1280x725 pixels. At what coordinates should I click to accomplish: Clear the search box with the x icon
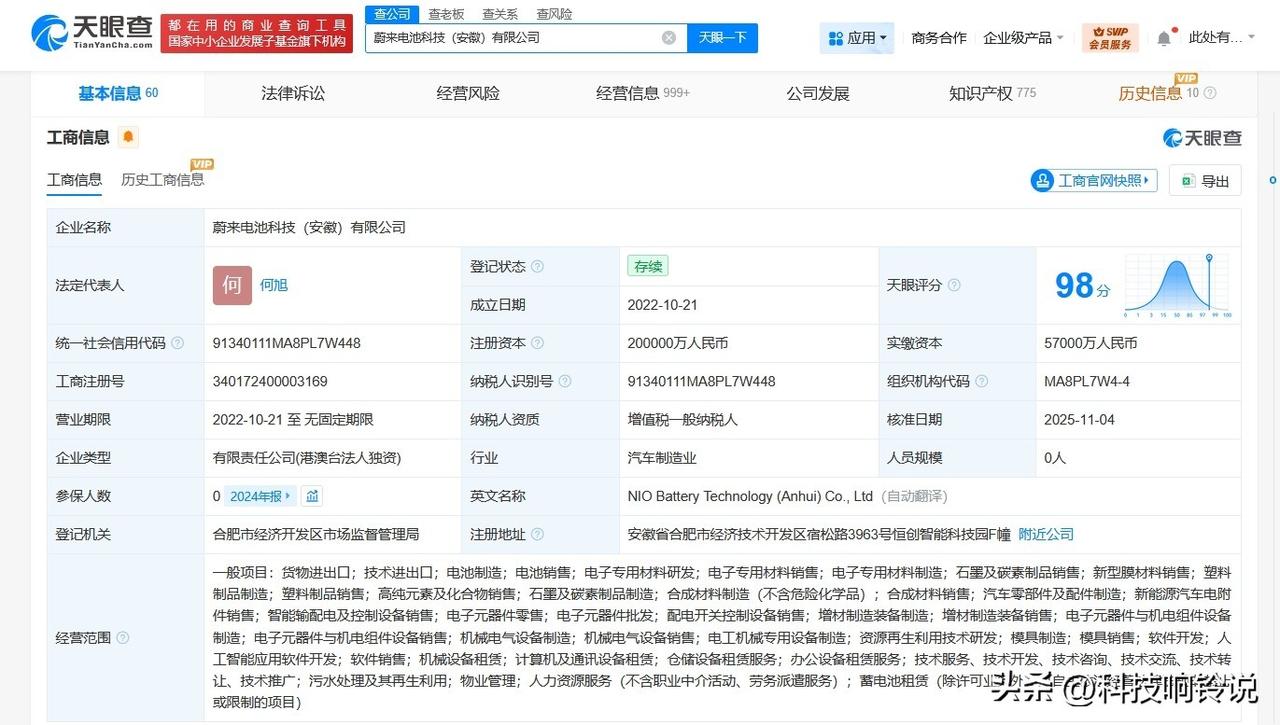(x=668, y=36)
